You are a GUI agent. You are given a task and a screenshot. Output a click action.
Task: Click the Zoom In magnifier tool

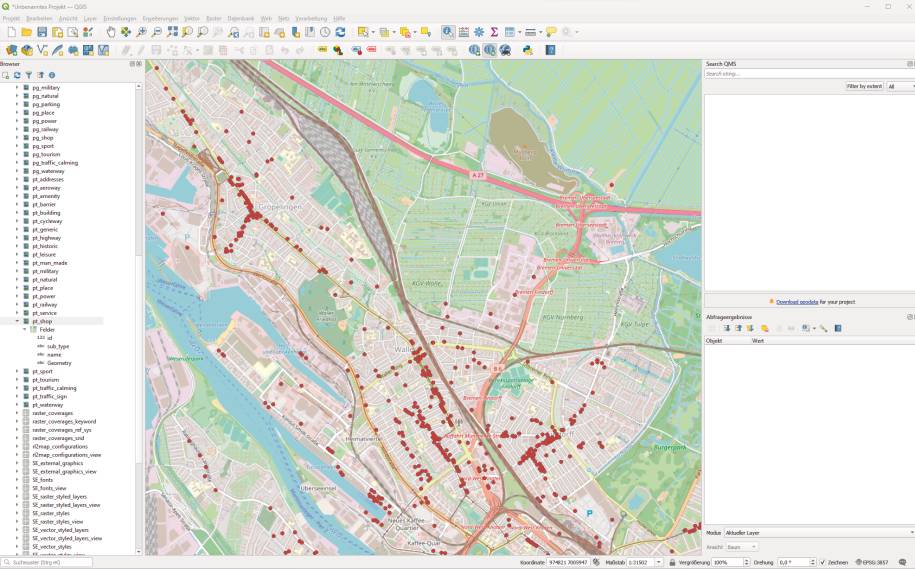click(x=141, y=33)
